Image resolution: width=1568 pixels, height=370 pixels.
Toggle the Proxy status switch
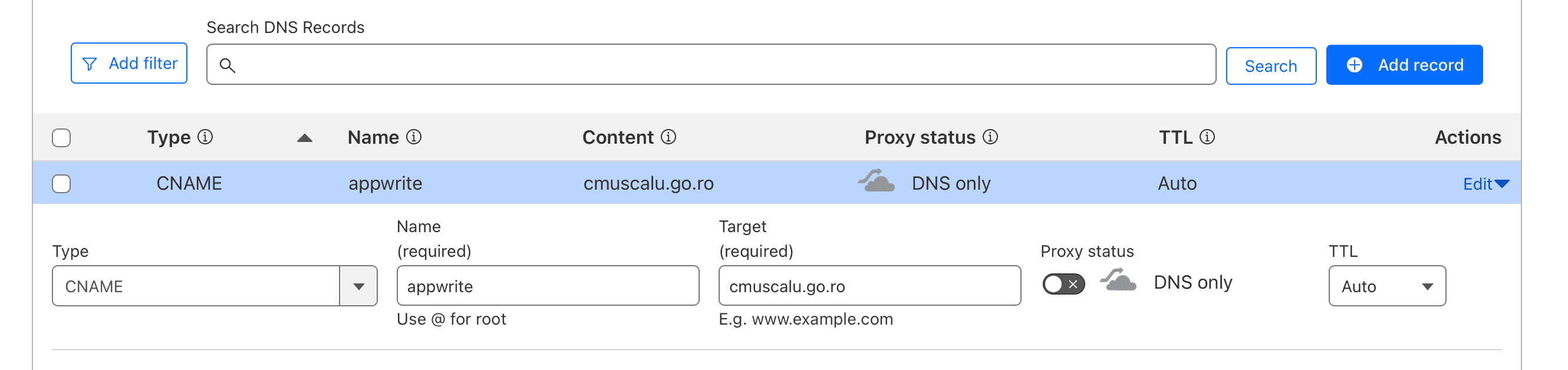pos(1063,283)
